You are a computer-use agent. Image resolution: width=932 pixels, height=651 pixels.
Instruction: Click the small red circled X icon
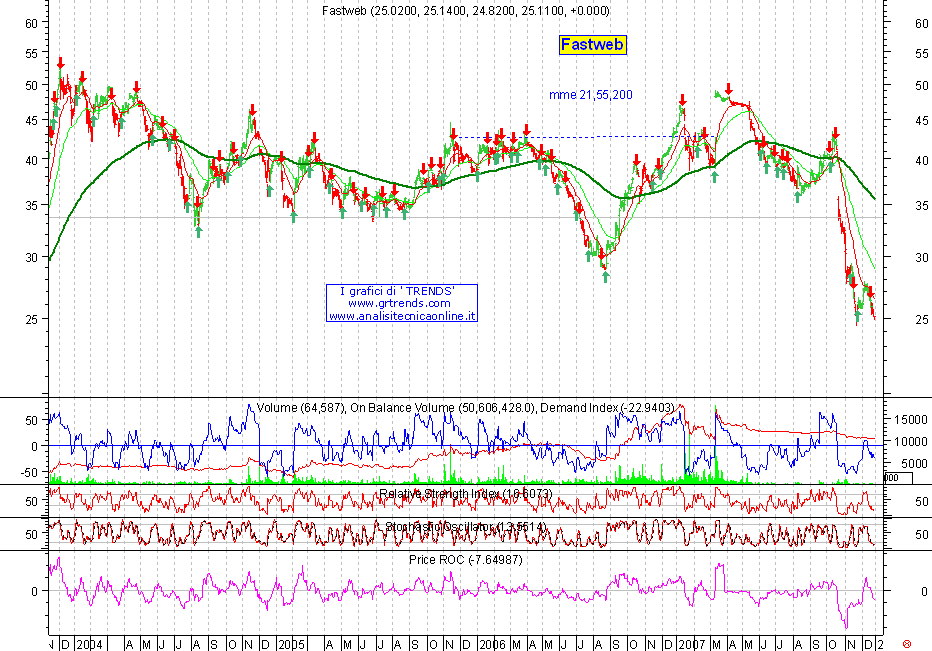(907, 644)
